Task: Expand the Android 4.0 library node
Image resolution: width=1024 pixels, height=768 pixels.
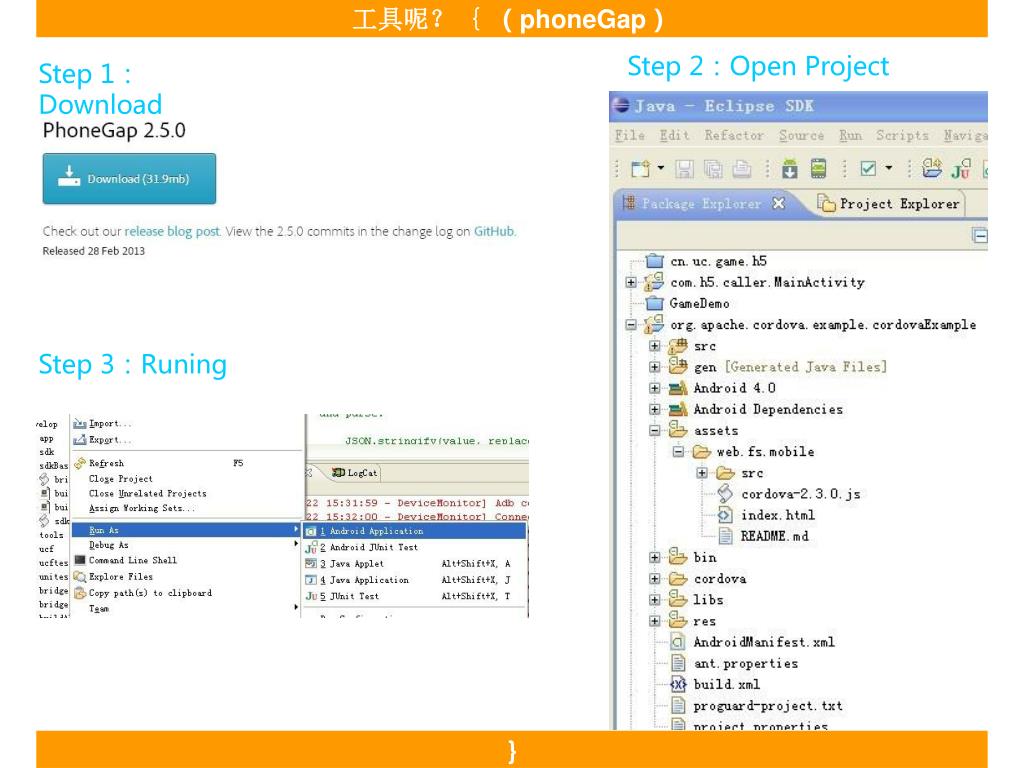Action: click(x=654, y=389)
